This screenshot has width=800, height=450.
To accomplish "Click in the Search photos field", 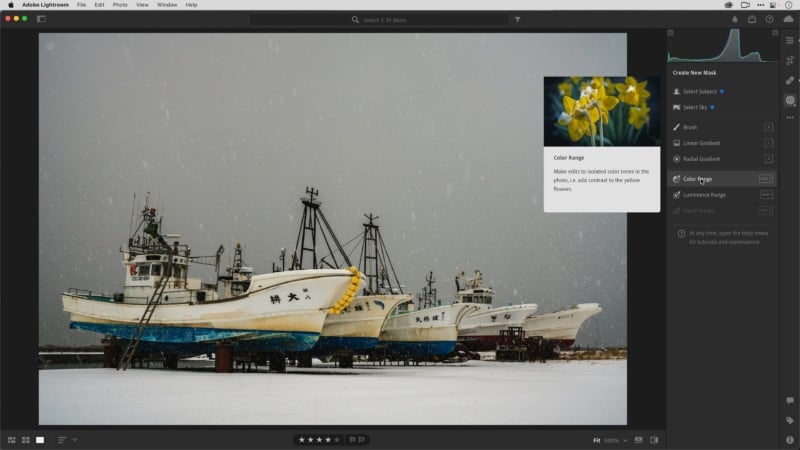I will click(379, 20).
